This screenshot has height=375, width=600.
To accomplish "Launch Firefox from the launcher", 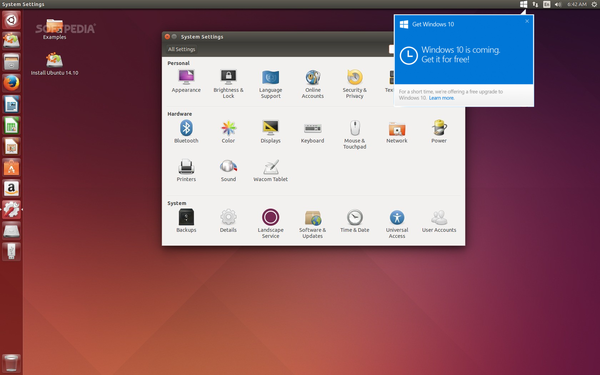I will pos(11,83).
